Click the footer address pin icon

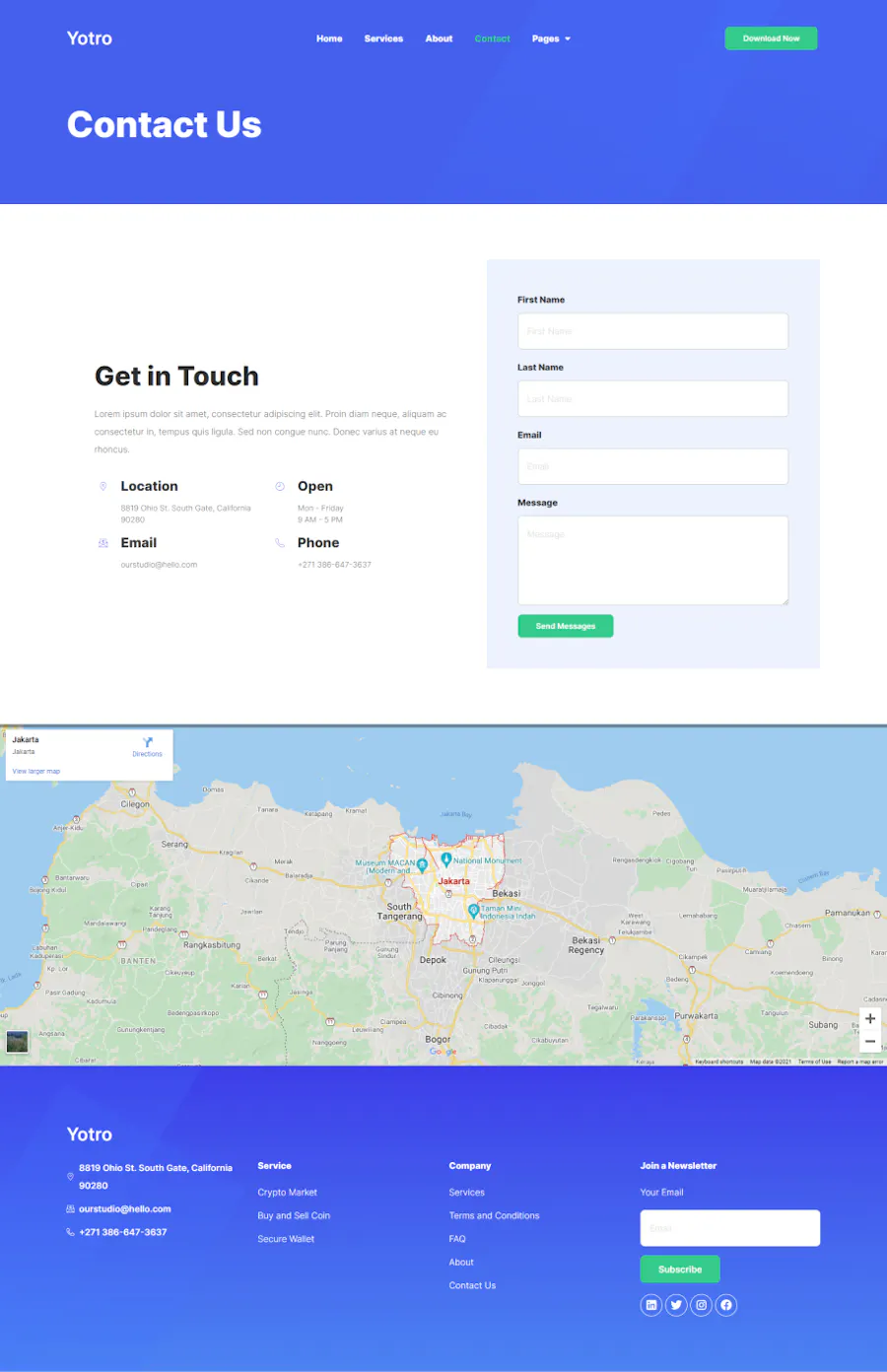click(70, 1177)
